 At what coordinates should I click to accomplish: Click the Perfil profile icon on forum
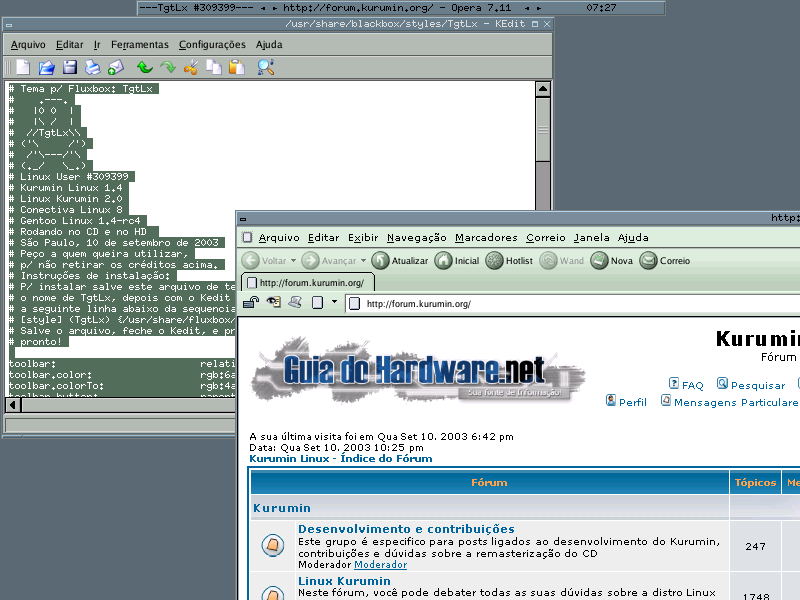611,401
